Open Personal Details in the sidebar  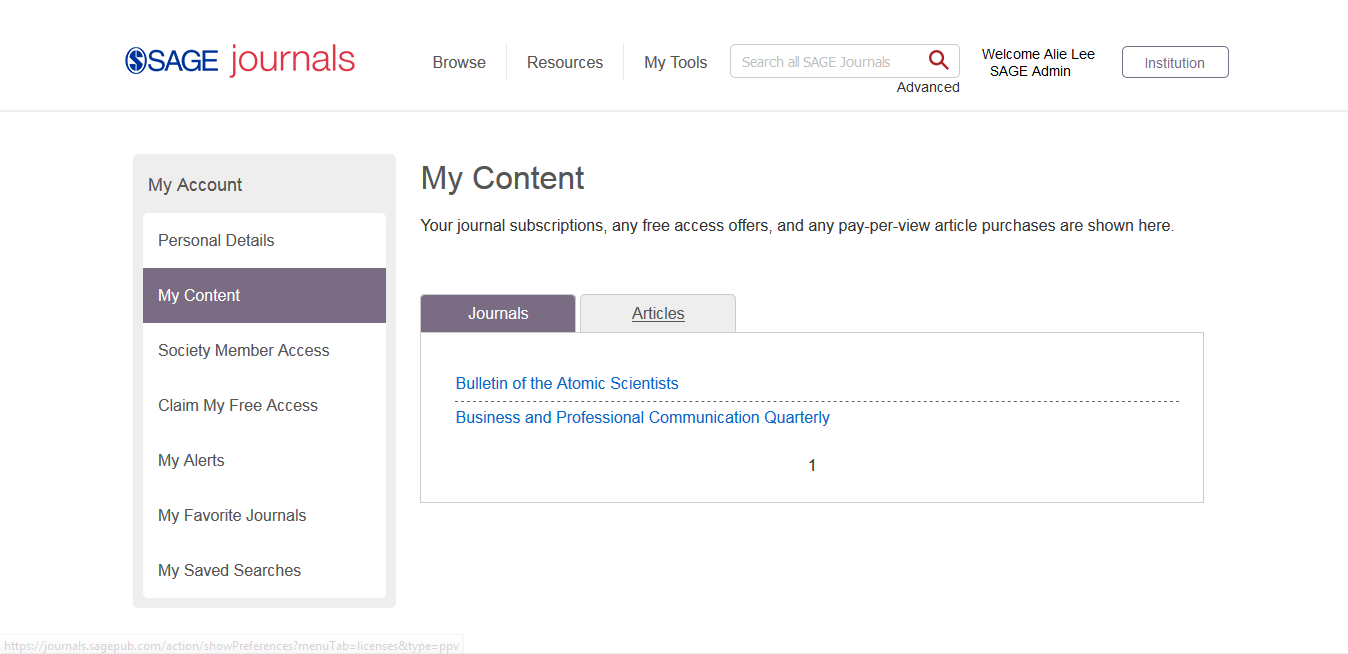coord(264,240)
